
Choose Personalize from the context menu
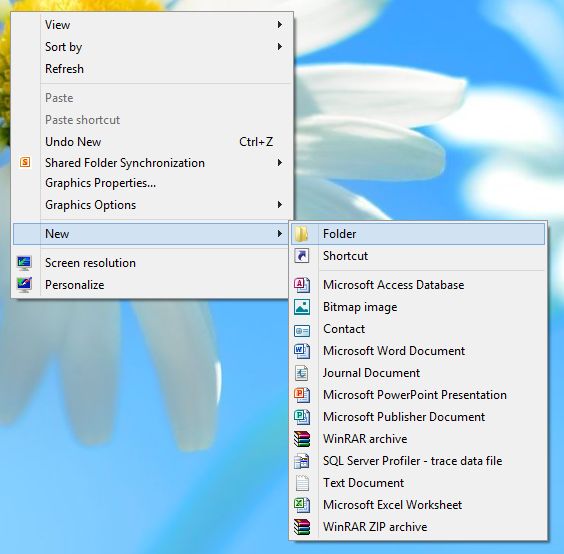(x=152, y=285)
